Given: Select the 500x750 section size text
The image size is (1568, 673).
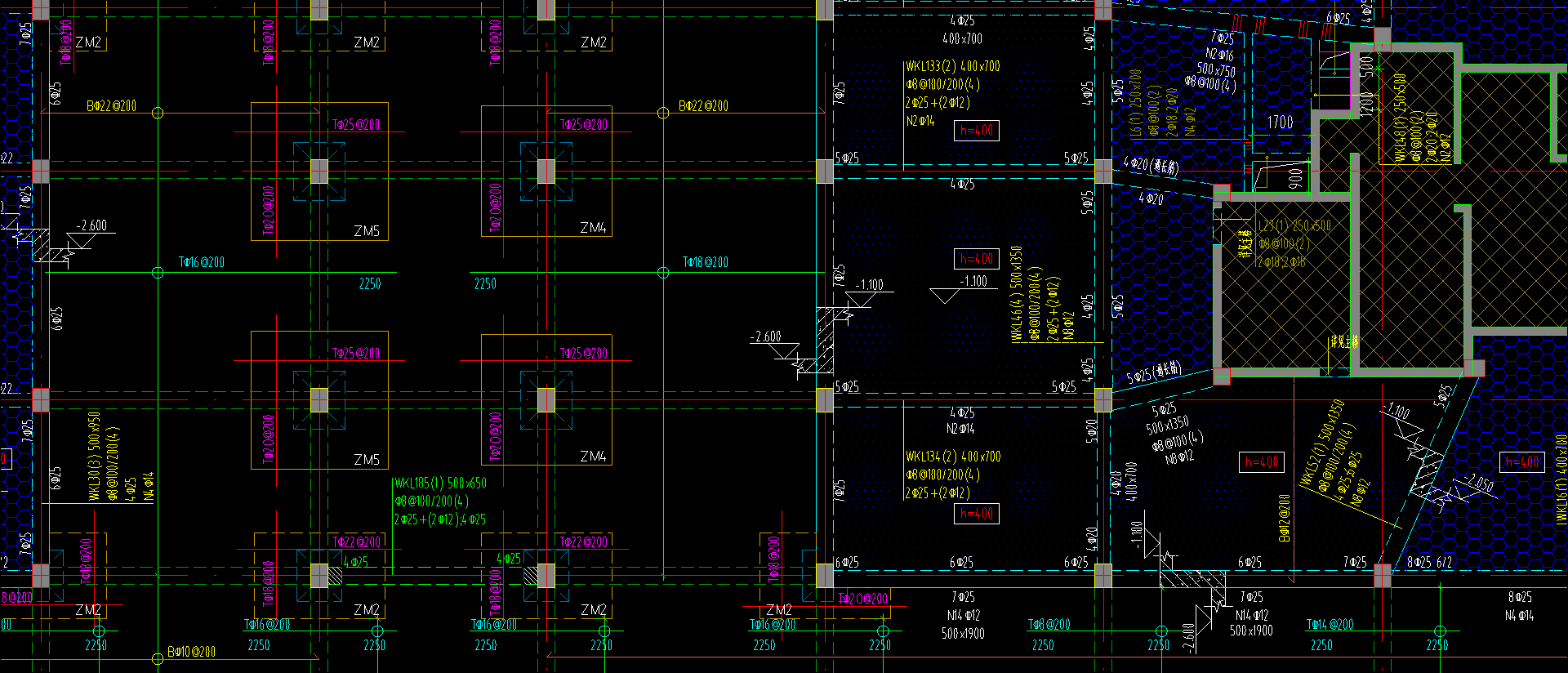Looking at the screenshot, I should [x=1216, y=69].
